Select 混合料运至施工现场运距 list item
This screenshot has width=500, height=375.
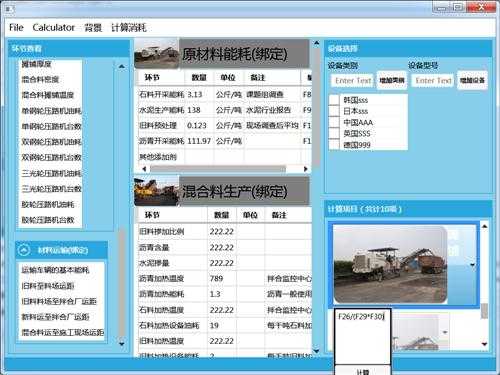pos(62,332)
